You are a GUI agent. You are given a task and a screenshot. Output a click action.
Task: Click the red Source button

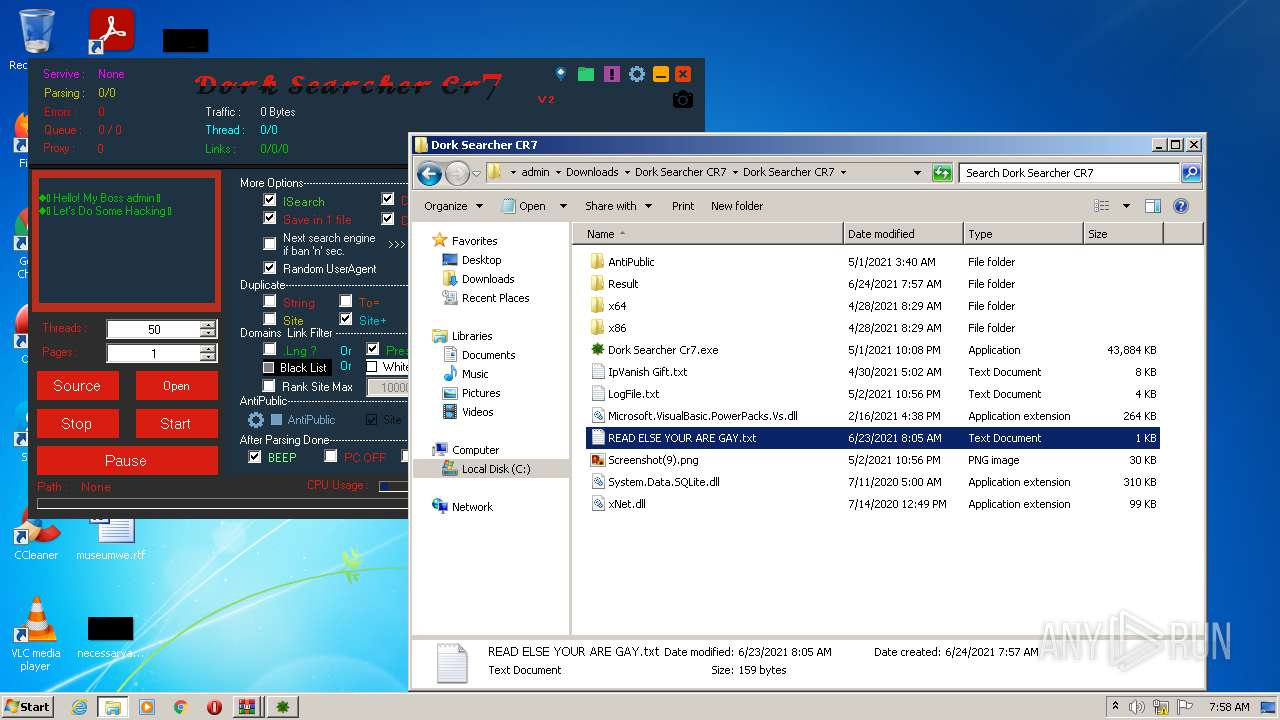[x=77, y=386]
